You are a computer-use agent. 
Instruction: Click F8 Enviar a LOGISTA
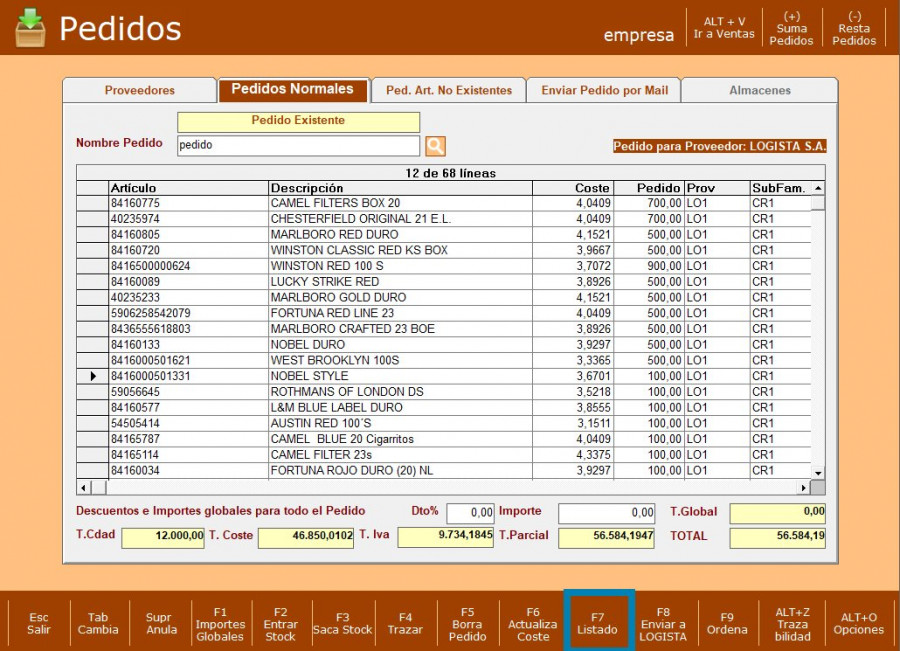[x=663, y=623]
